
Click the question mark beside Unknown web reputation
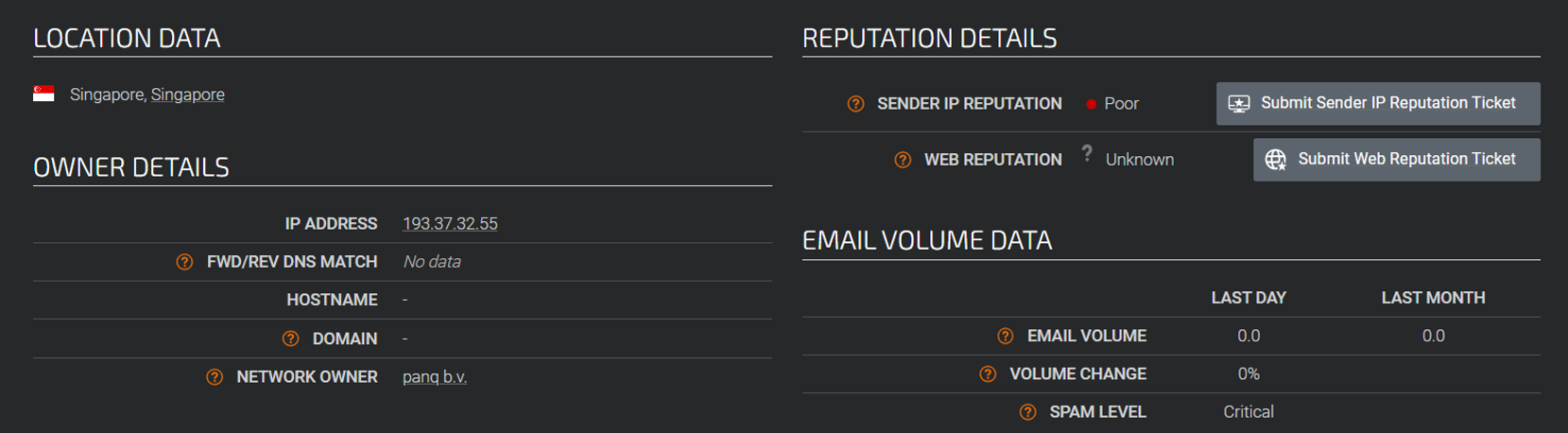point(1087,152)
